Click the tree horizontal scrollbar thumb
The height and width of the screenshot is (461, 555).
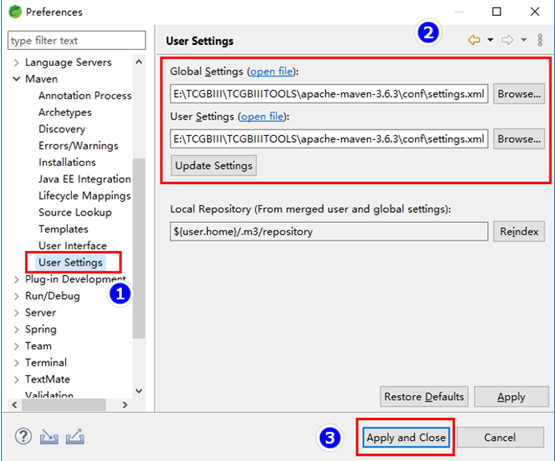64,405
